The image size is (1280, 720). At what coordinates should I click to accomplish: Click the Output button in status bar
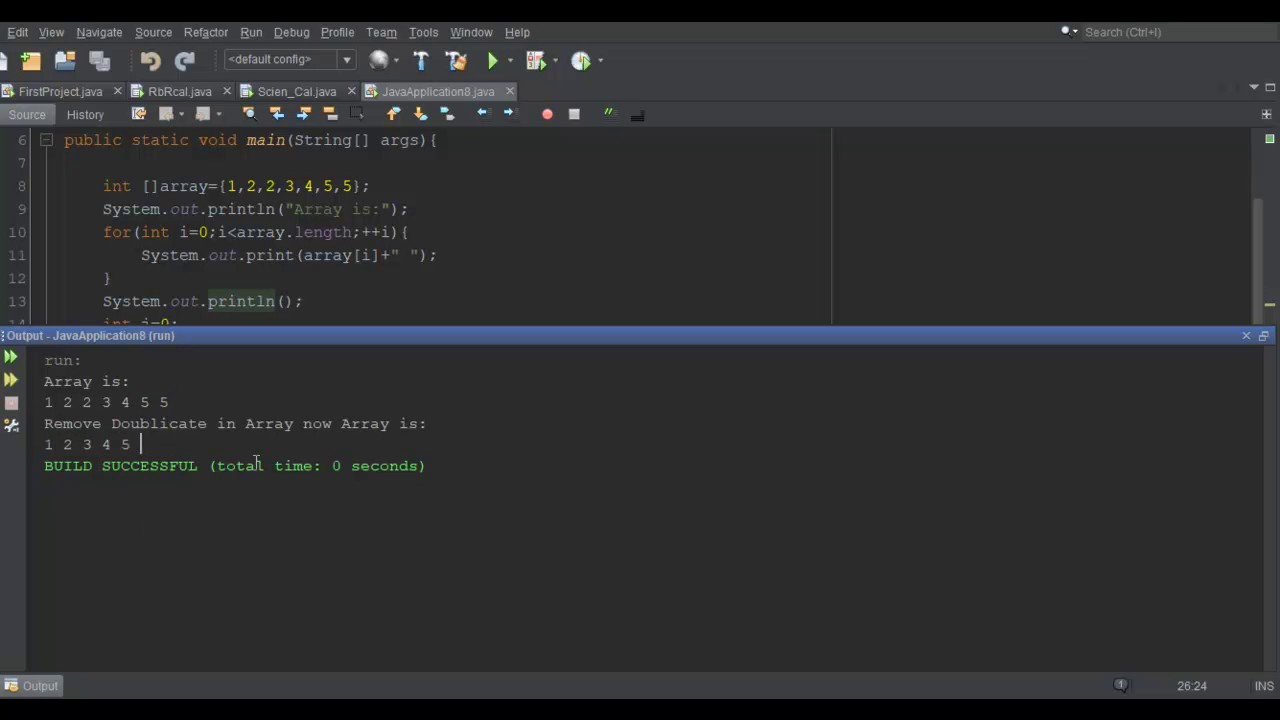[x=31, y=686]
